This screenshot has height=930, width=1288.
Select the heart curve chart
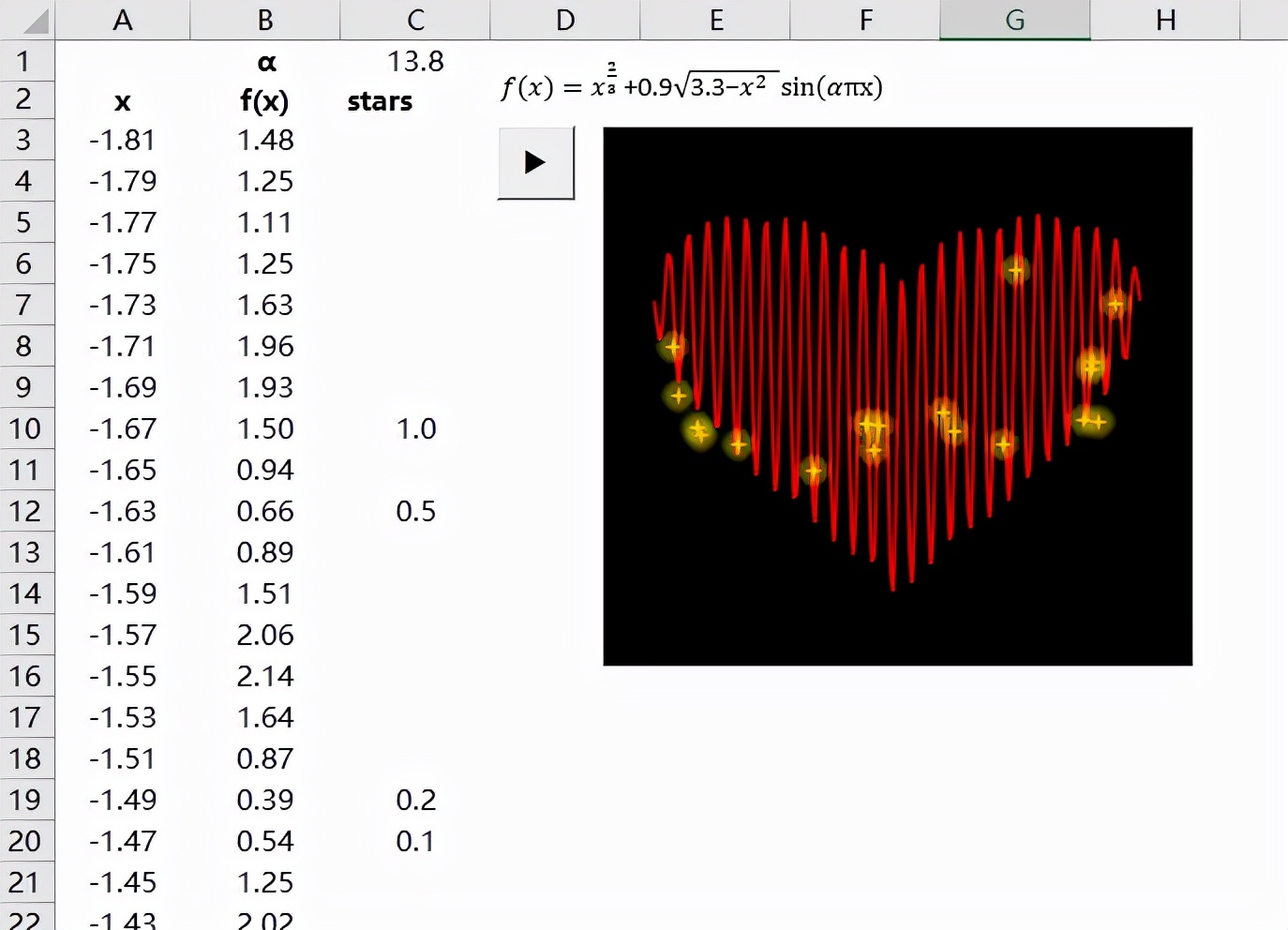(897, 397)
